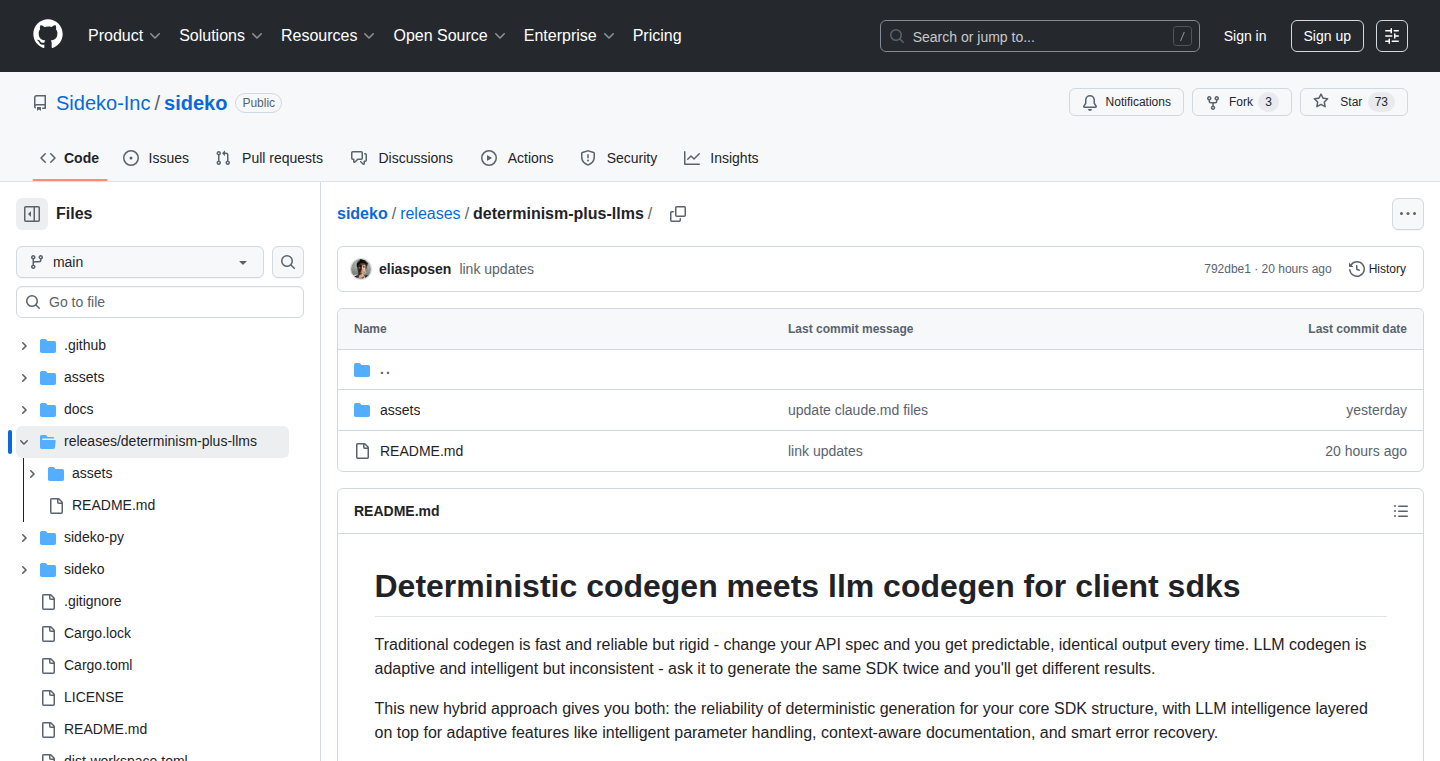This screenshot has height=761, width=1440.
Task: Click the sideko-py folder icon in tree
Action: coord(48,537)
